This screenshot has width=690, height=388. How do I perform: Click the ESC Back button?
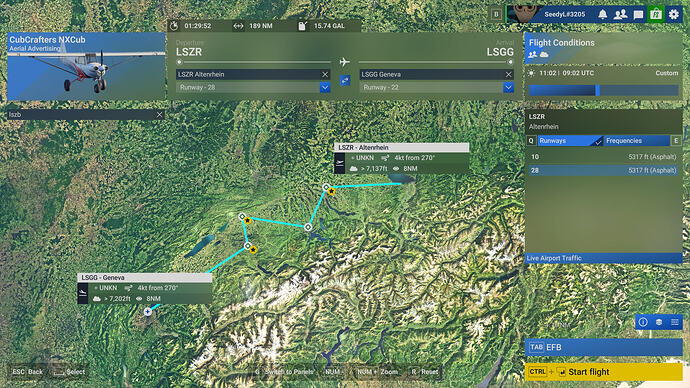click(x=27, y=372)
